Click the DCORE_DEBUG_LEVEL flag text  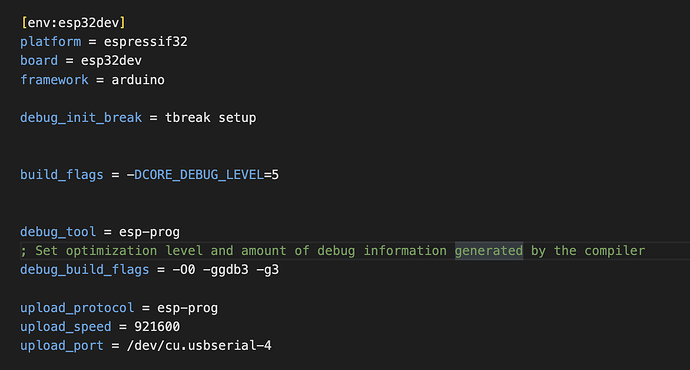[x=199, y=175]
